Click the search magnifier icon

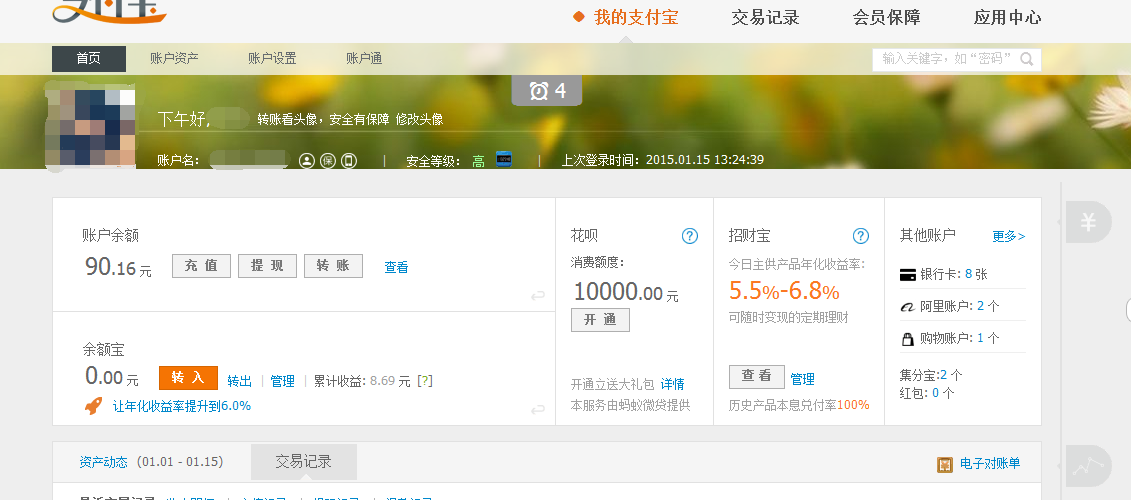click(1027, 59)
